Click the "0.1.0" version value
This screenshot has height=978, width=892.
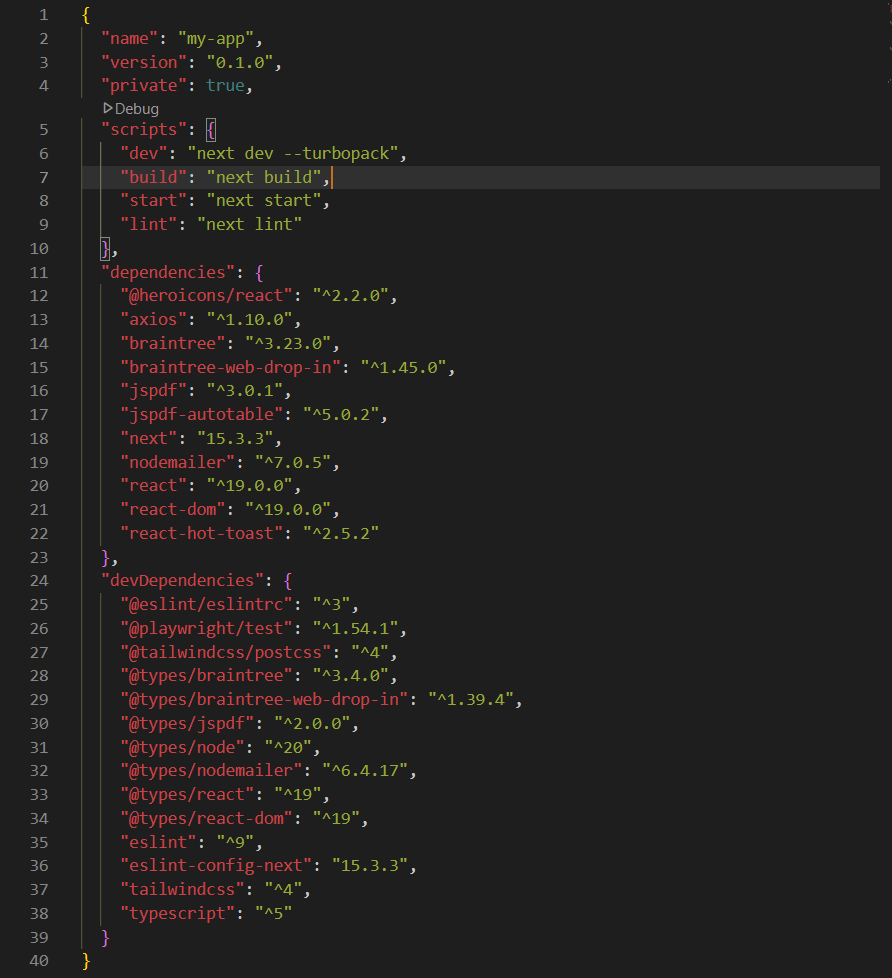tap(240, 62)
